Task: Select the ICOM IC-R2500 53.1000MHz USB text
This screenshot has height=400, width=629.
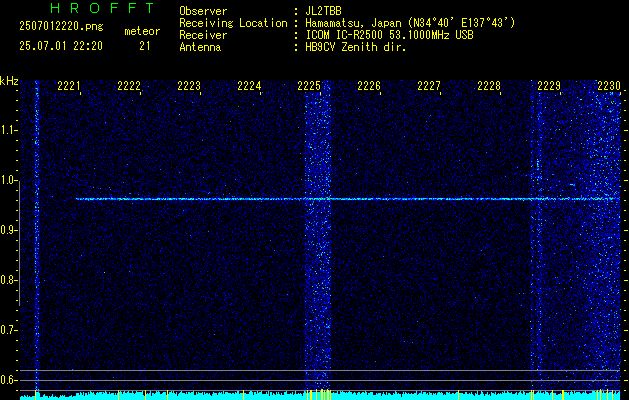Action: point(389,35)
